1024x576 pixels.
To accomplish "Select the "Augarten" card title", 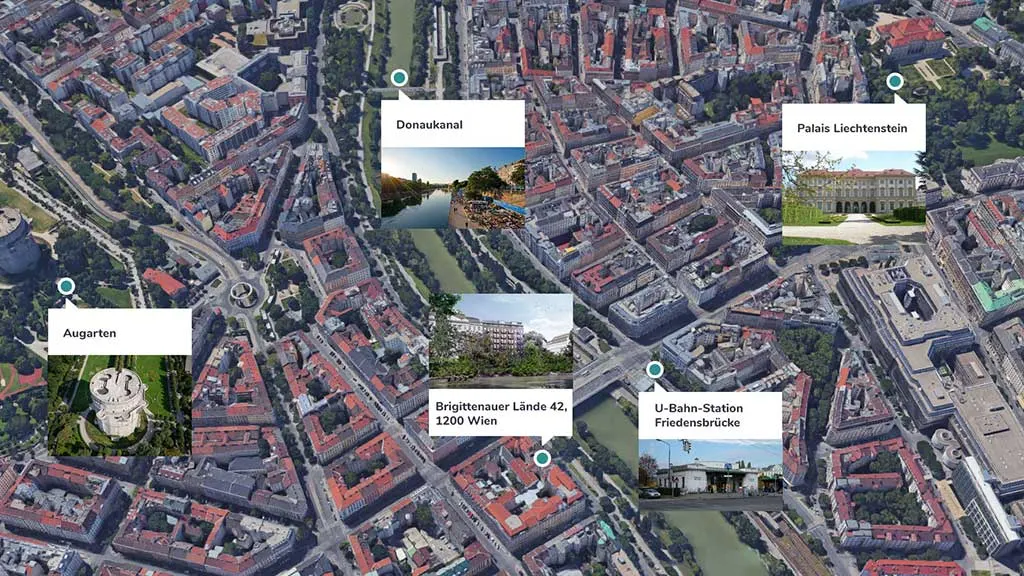I will point(90,332).
